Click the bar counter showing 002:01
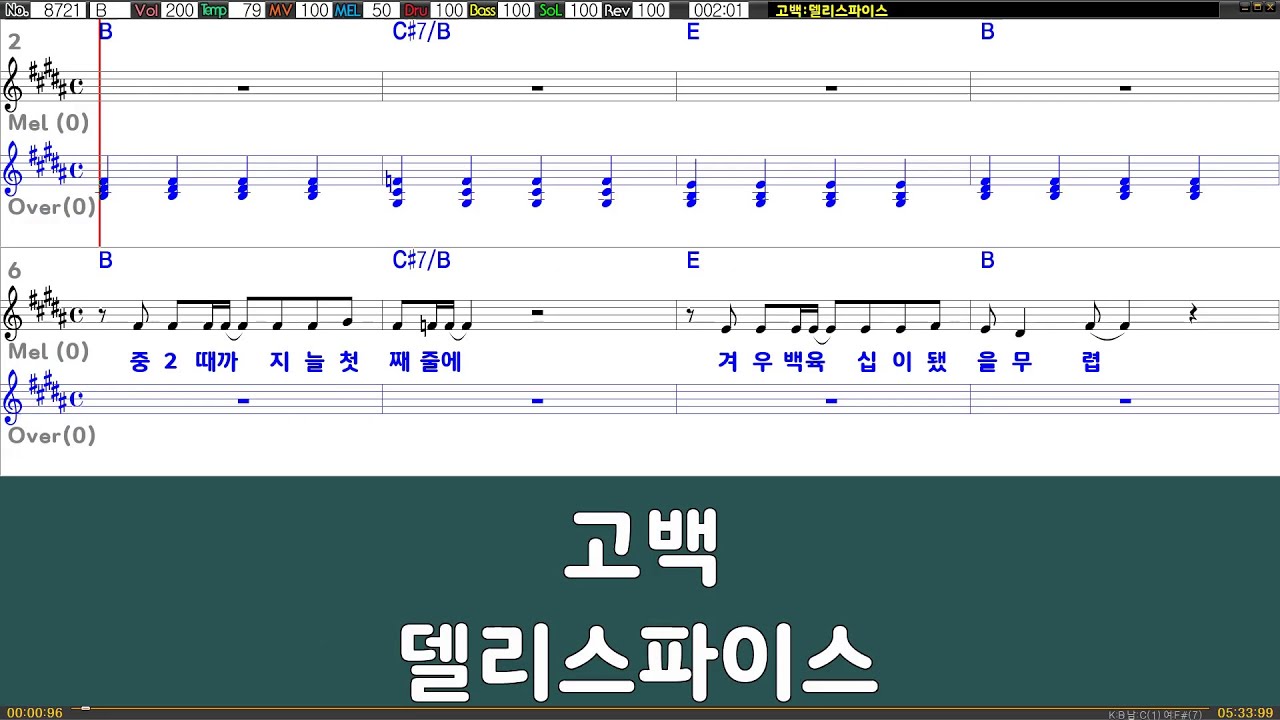Image resolution: width=1280 pixels, height=720 pixels. pyautogui.click(x=718, y=10)
